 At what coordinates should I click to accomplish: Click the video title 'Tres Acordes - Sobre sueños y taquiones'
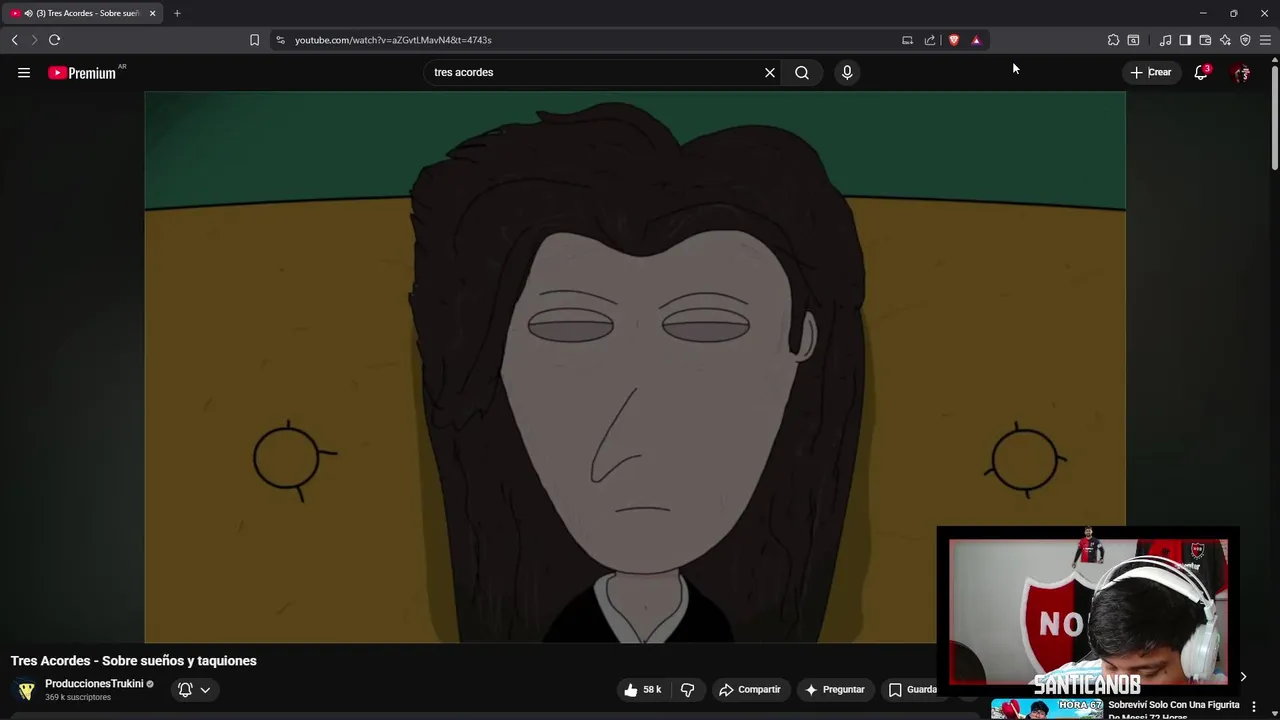click(133, 660)
